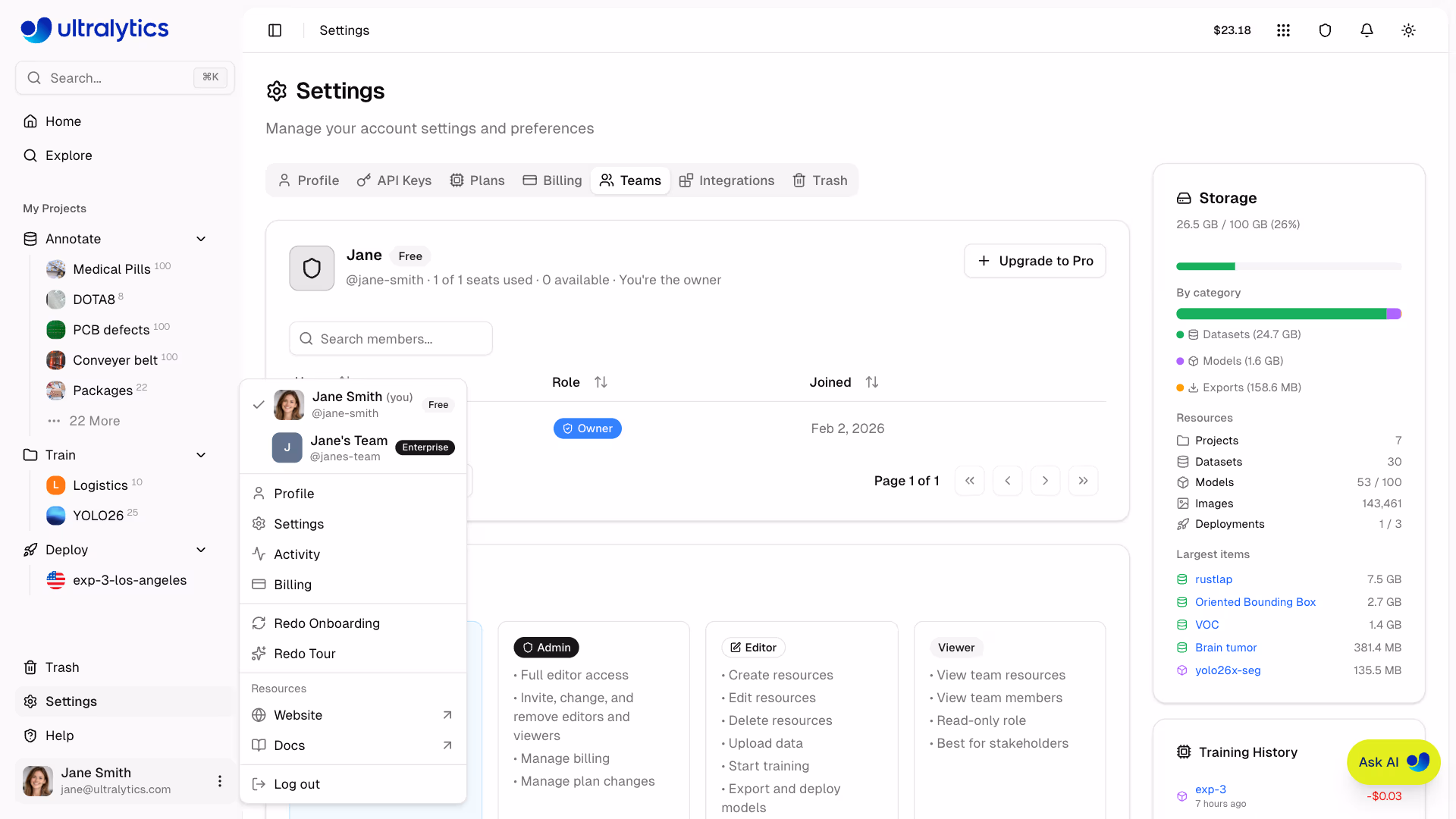The image size is (1456, 819).
Task: Toggle light theme sun icon
Action: [1408, 30]
